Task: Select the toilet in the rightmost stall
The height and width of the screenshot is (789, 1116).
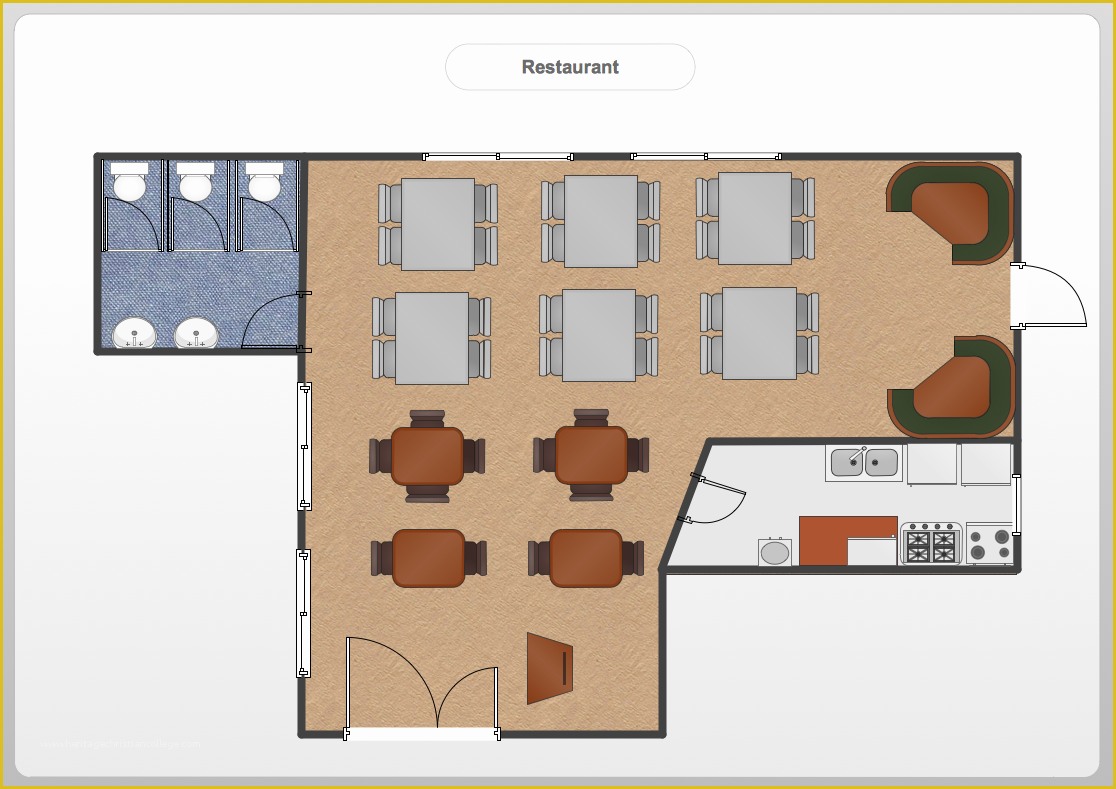Action: pos(264,182)
